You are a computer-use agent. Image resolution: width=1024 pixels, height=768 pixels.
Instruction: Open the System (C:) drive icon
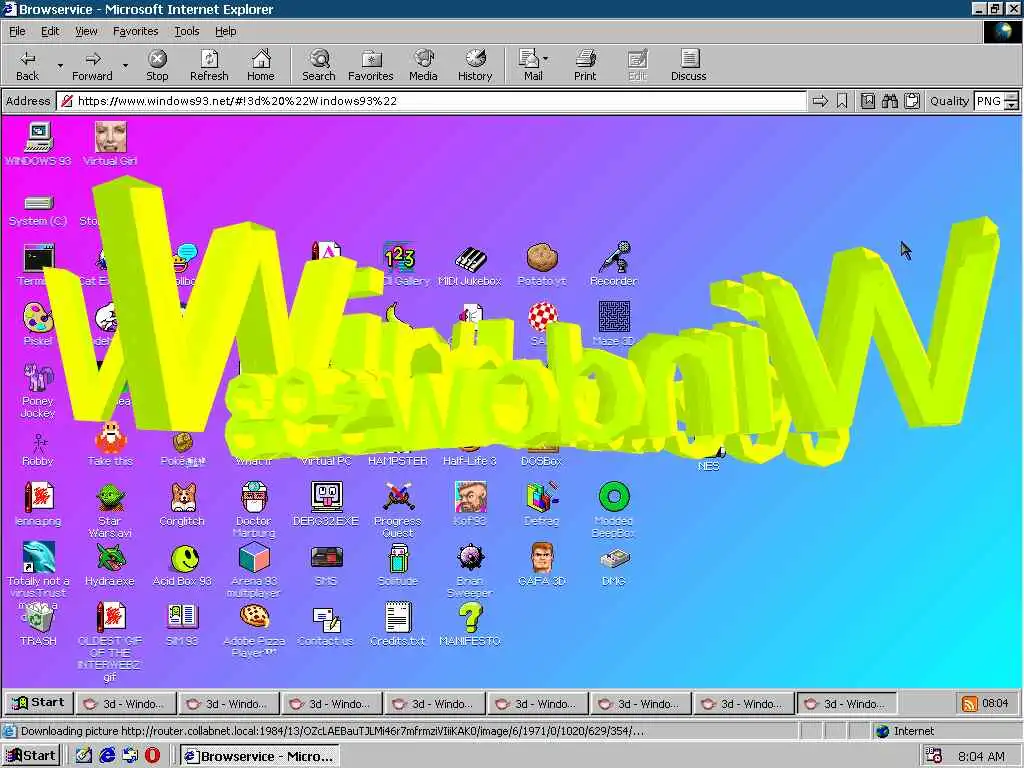[x=38, y=210]
